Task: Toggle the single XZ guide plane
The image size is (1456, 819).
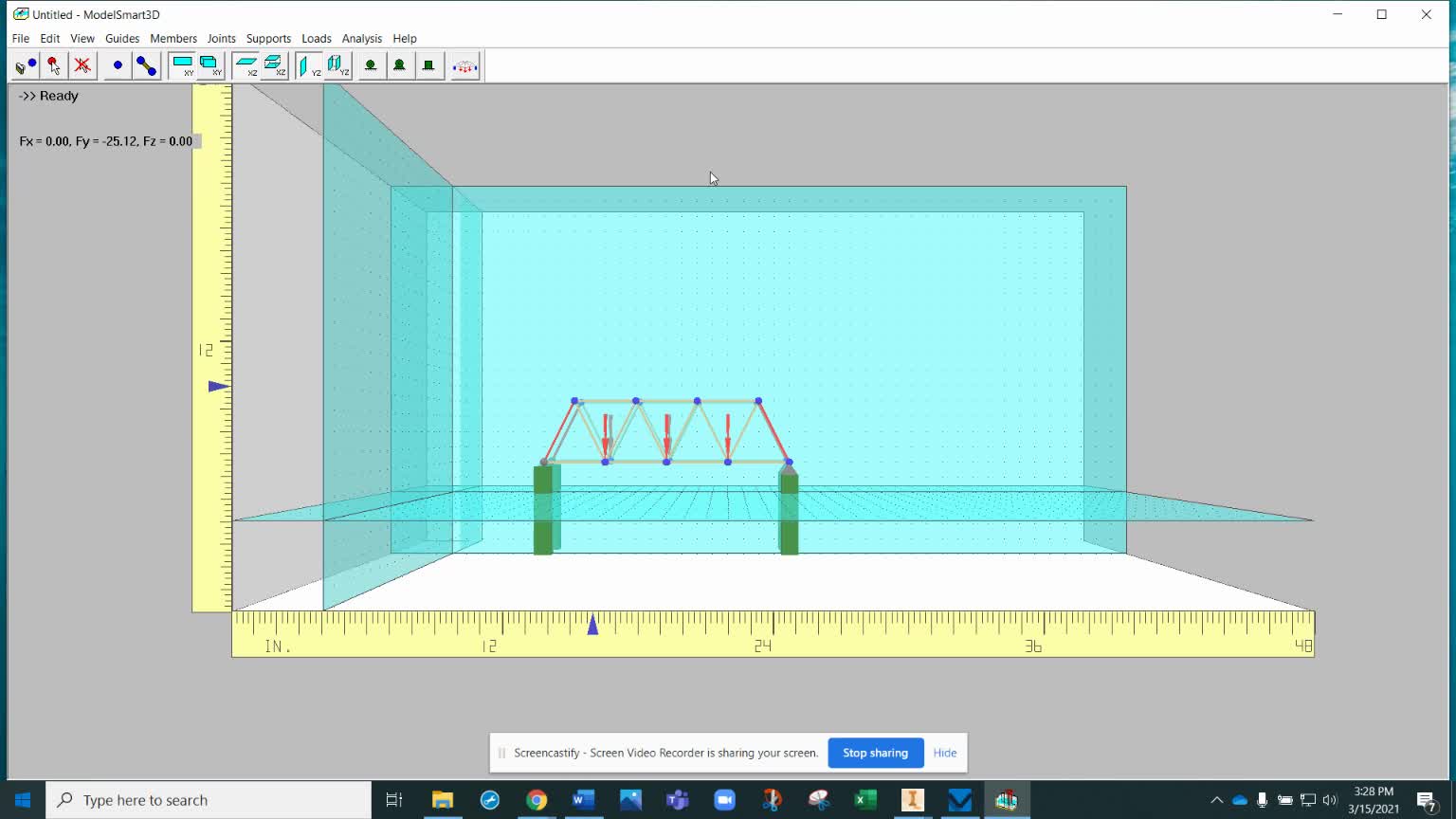Action: click(x=246, y=66)
